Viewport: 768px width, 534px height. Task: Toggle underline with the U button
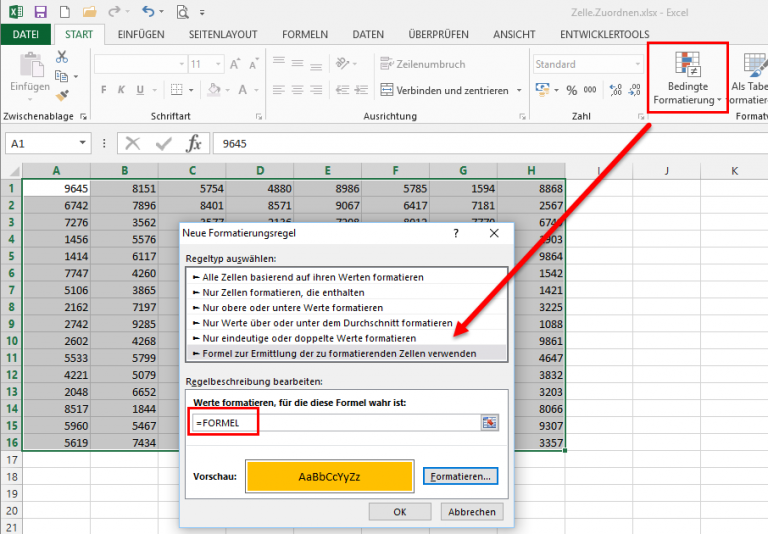point(140,90)
